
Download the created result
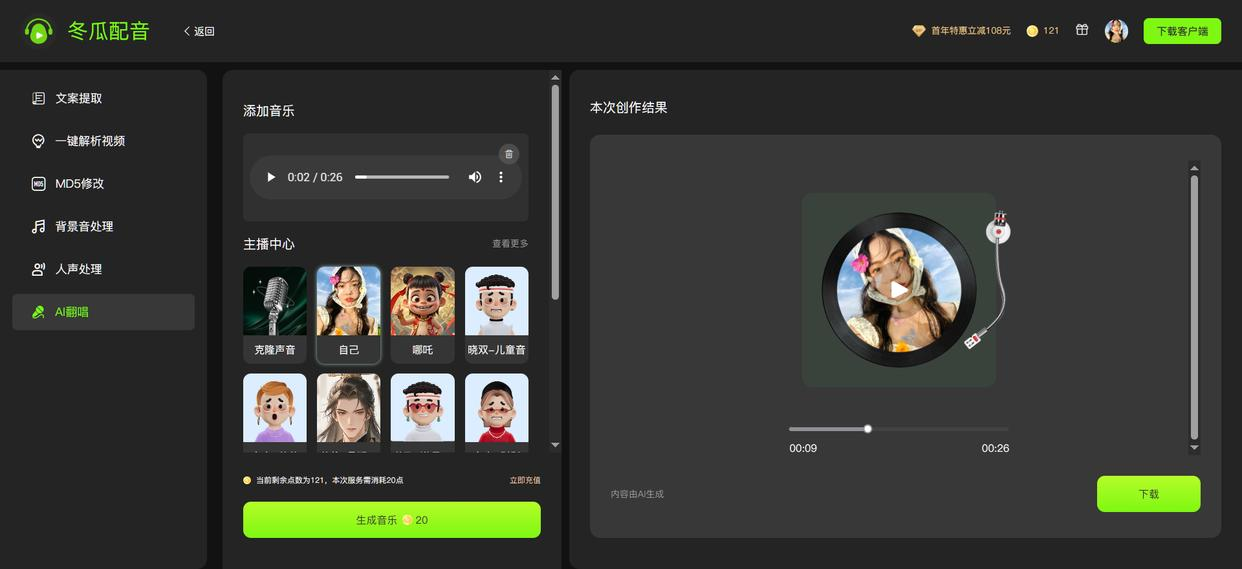1148,494
